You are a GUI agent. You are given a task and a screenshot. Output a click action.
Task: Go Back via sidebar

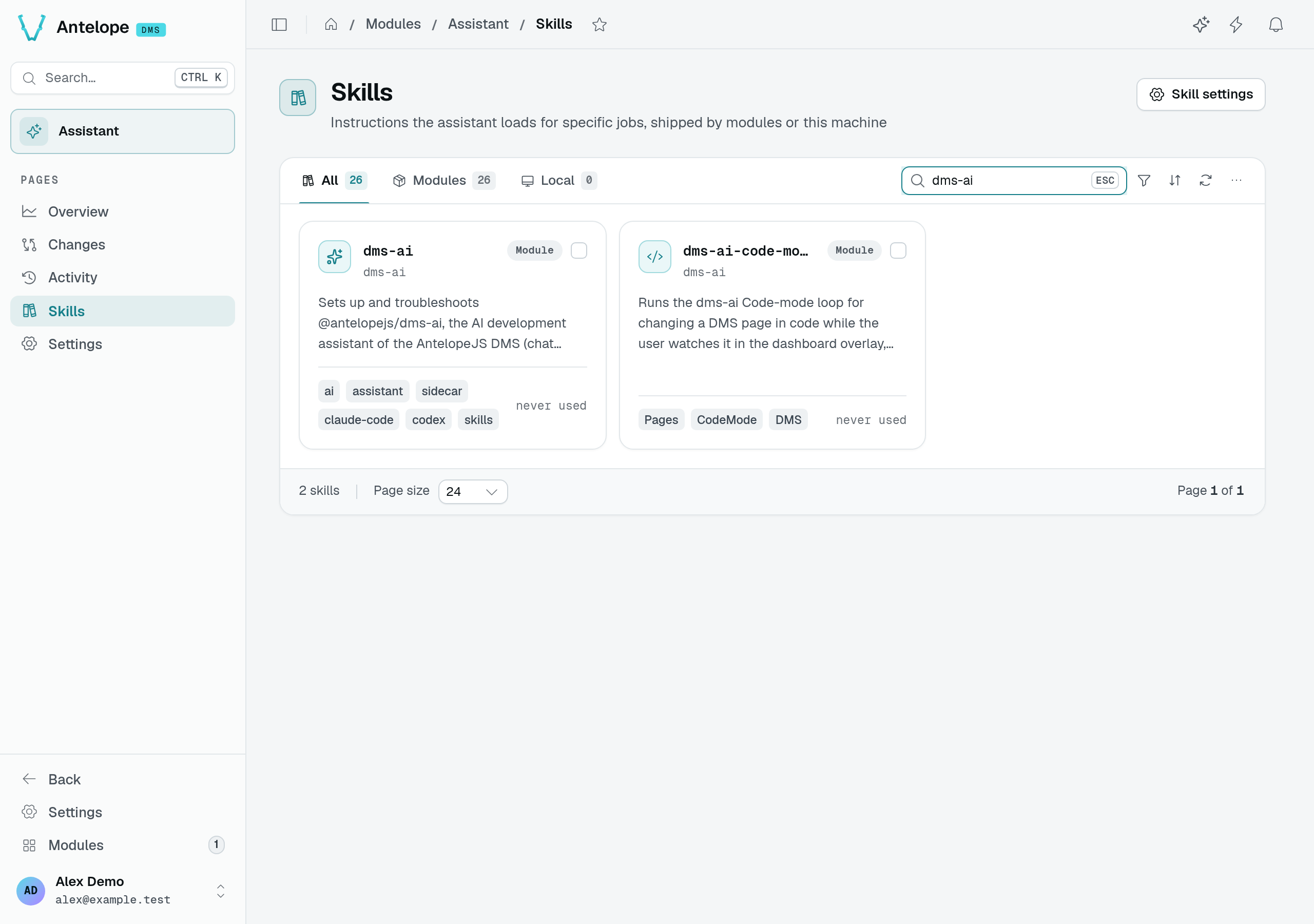tap(123, 779)
